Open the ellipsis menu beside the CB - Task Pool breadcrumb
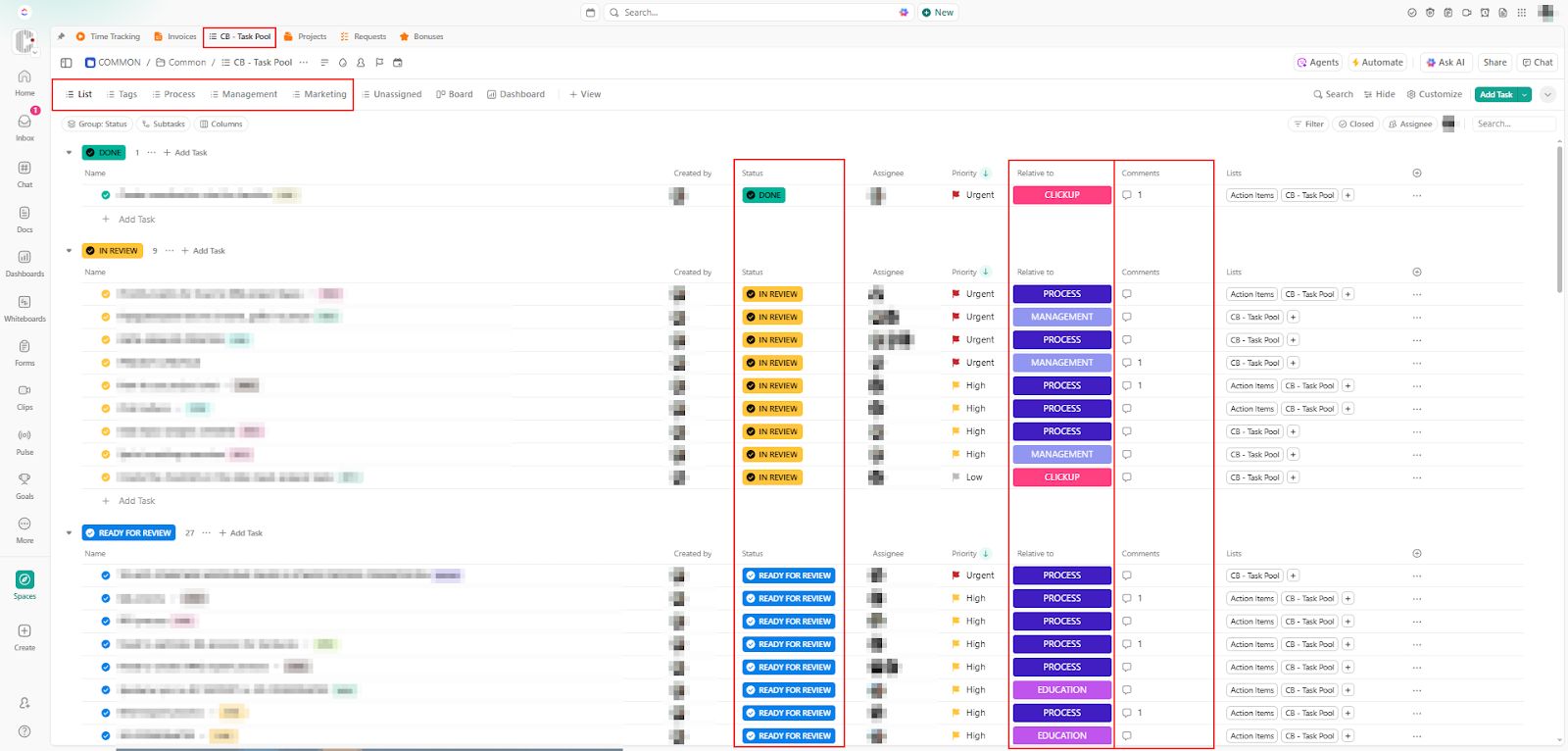 tap(304, 63)
